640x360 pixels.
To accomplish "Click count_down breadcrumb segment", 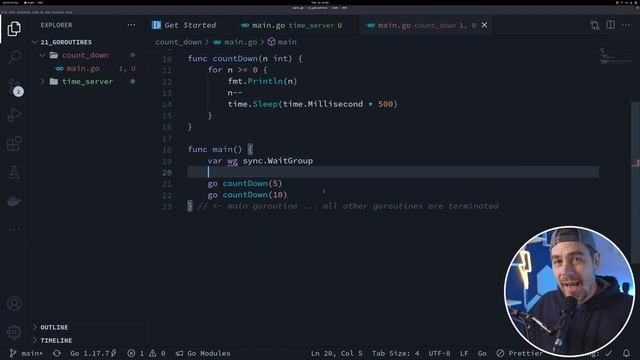I will point(178,42).
